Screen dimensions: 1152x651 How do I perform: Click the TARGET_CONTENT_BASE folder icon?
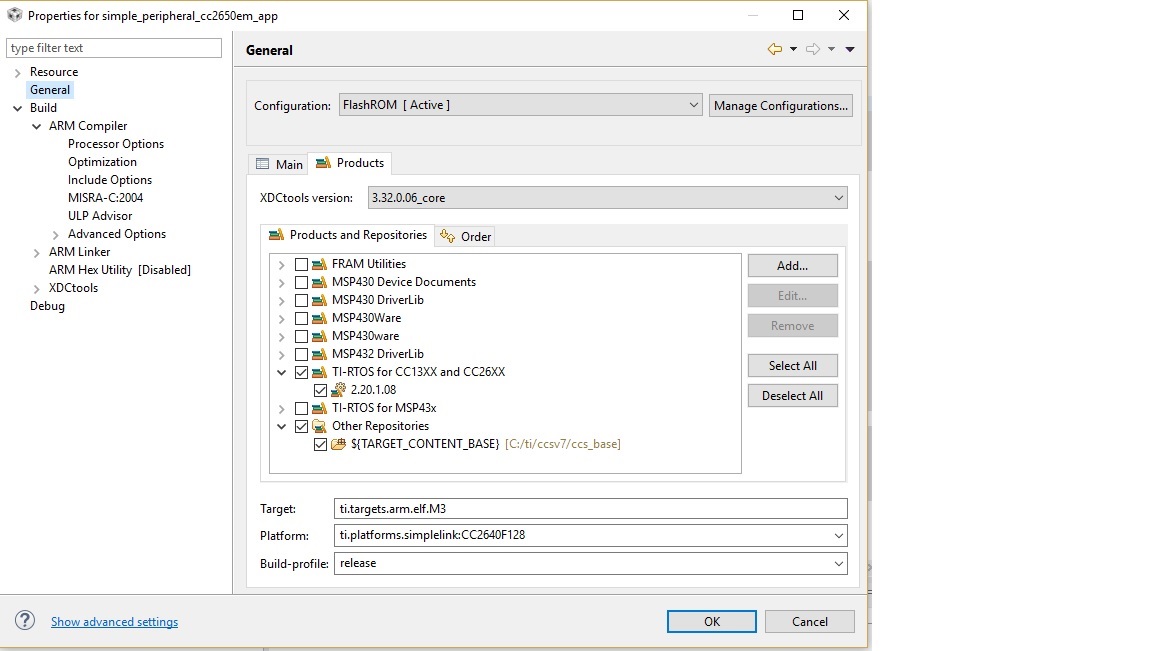pyautogui.click(x=338, y=444)
